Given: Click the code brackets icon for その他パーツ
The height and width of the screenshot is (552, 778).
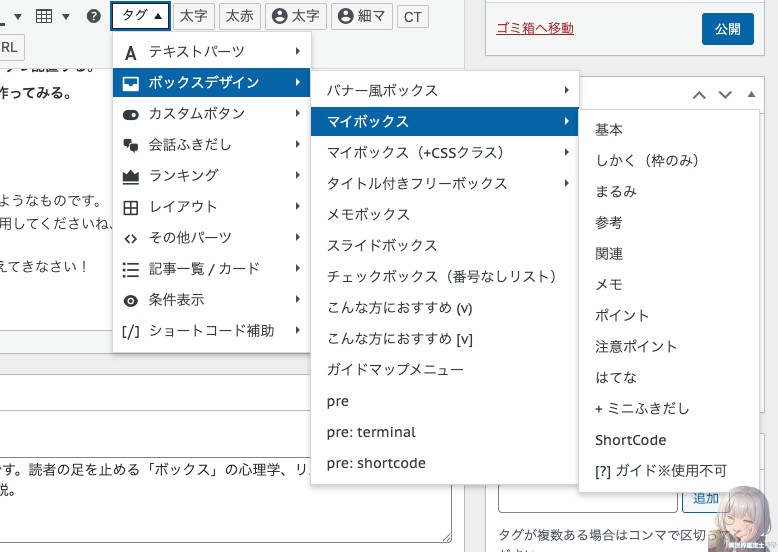Looking at the screenshot, I should click(130, 238).
